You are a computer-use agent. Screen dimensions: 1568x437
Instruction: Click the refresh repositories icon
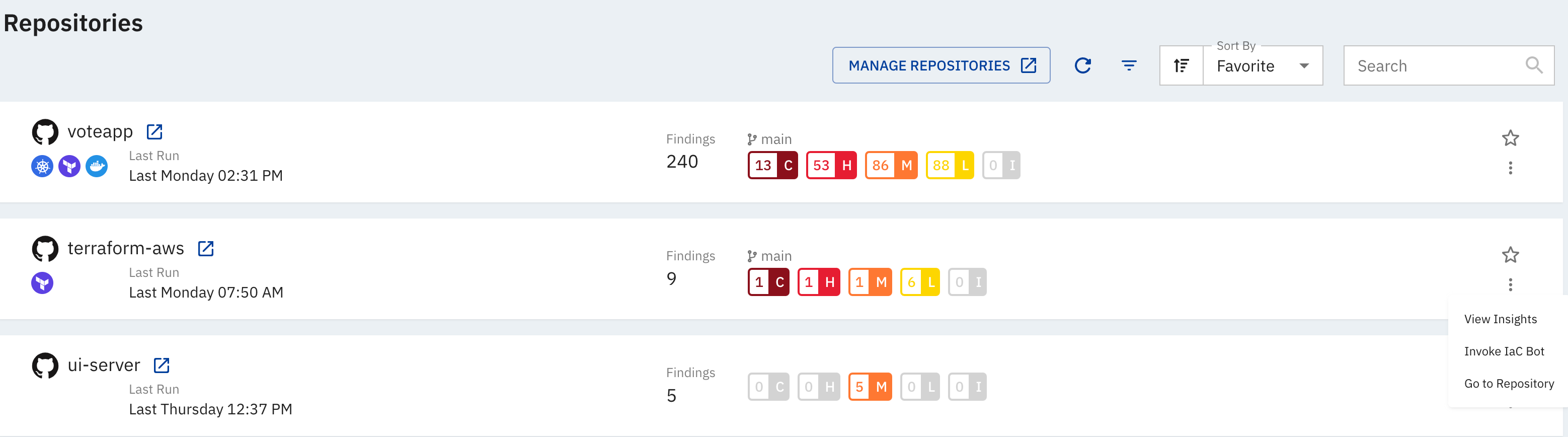click(x=1082, y=66)
